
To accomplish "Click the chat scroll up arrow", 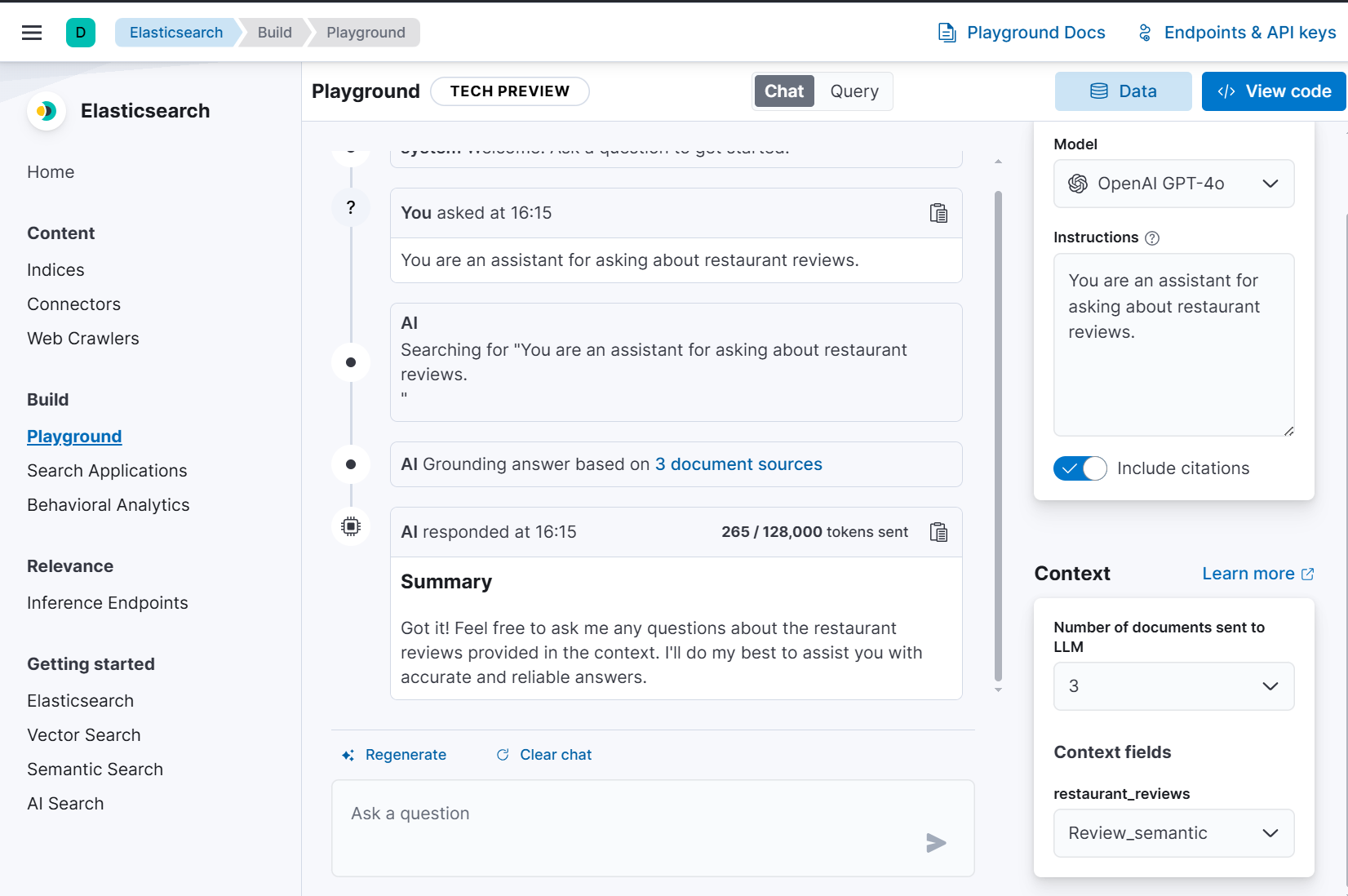I will [x=998, y=162].
